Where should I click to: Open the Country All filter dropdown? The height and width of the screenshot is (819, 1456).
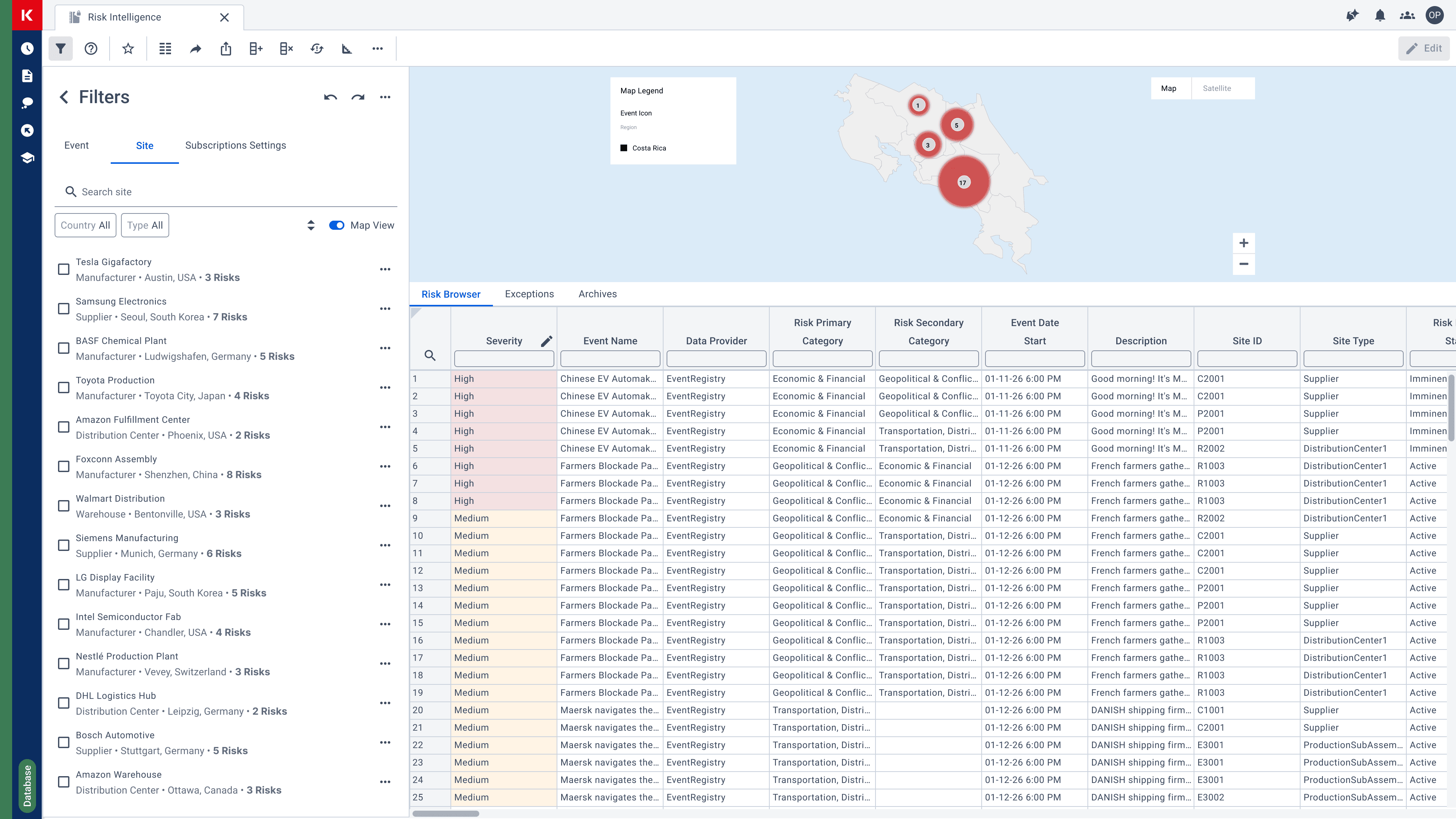pos(85,225)
